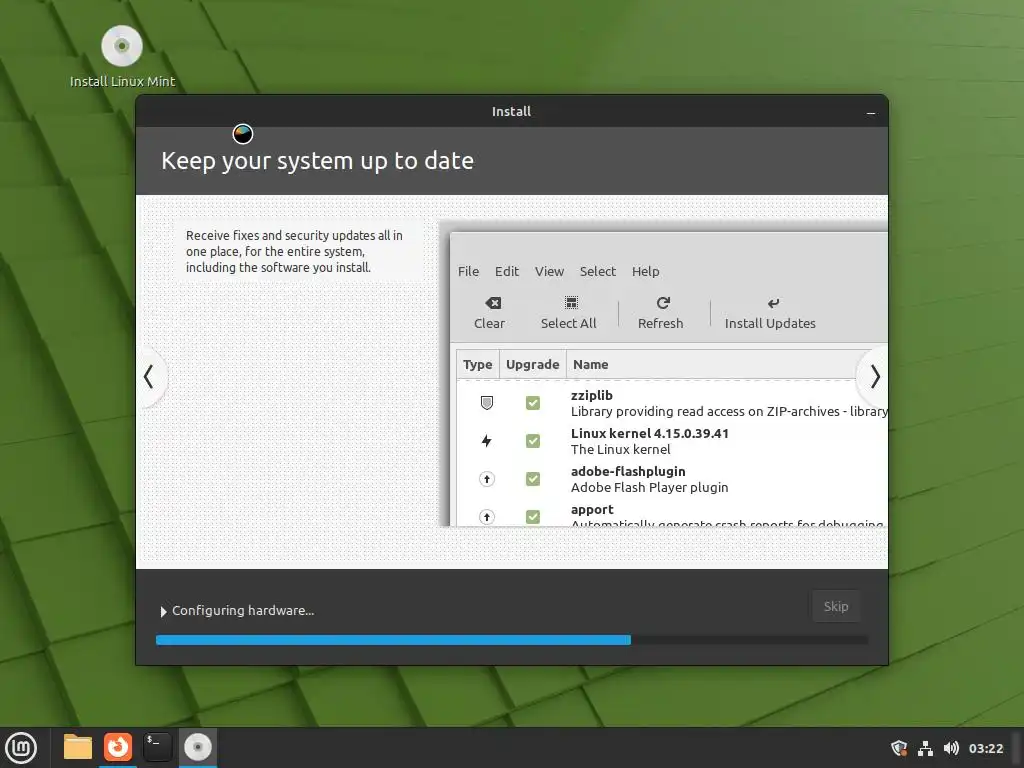Click the 'Library providing read access on ZIP-archives' description

pyautogui.click(x=729, y=411)
